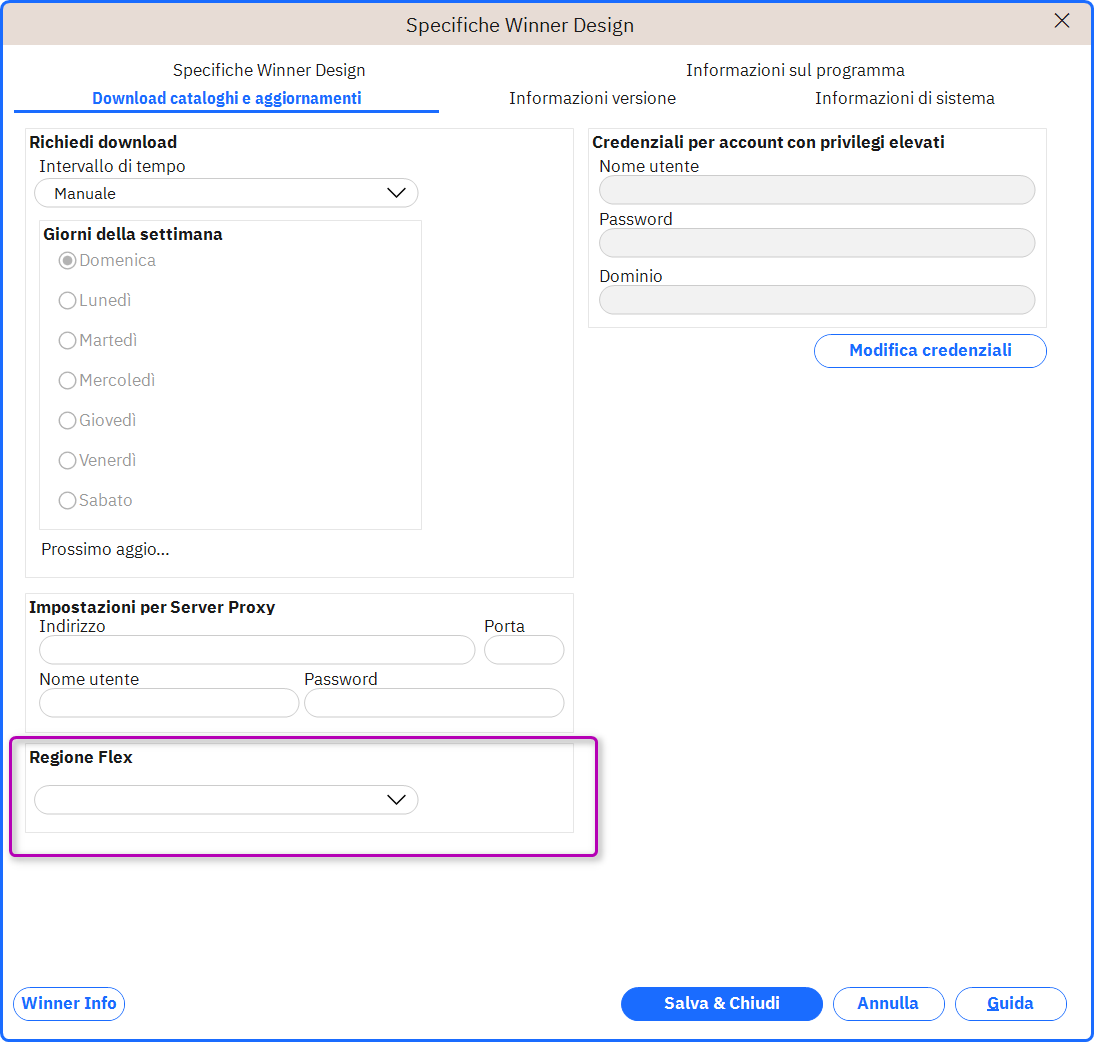The height and width of the screenshot is (1042, 1094).
Task: Focus the credentials Password field
Action: point(817,243)
